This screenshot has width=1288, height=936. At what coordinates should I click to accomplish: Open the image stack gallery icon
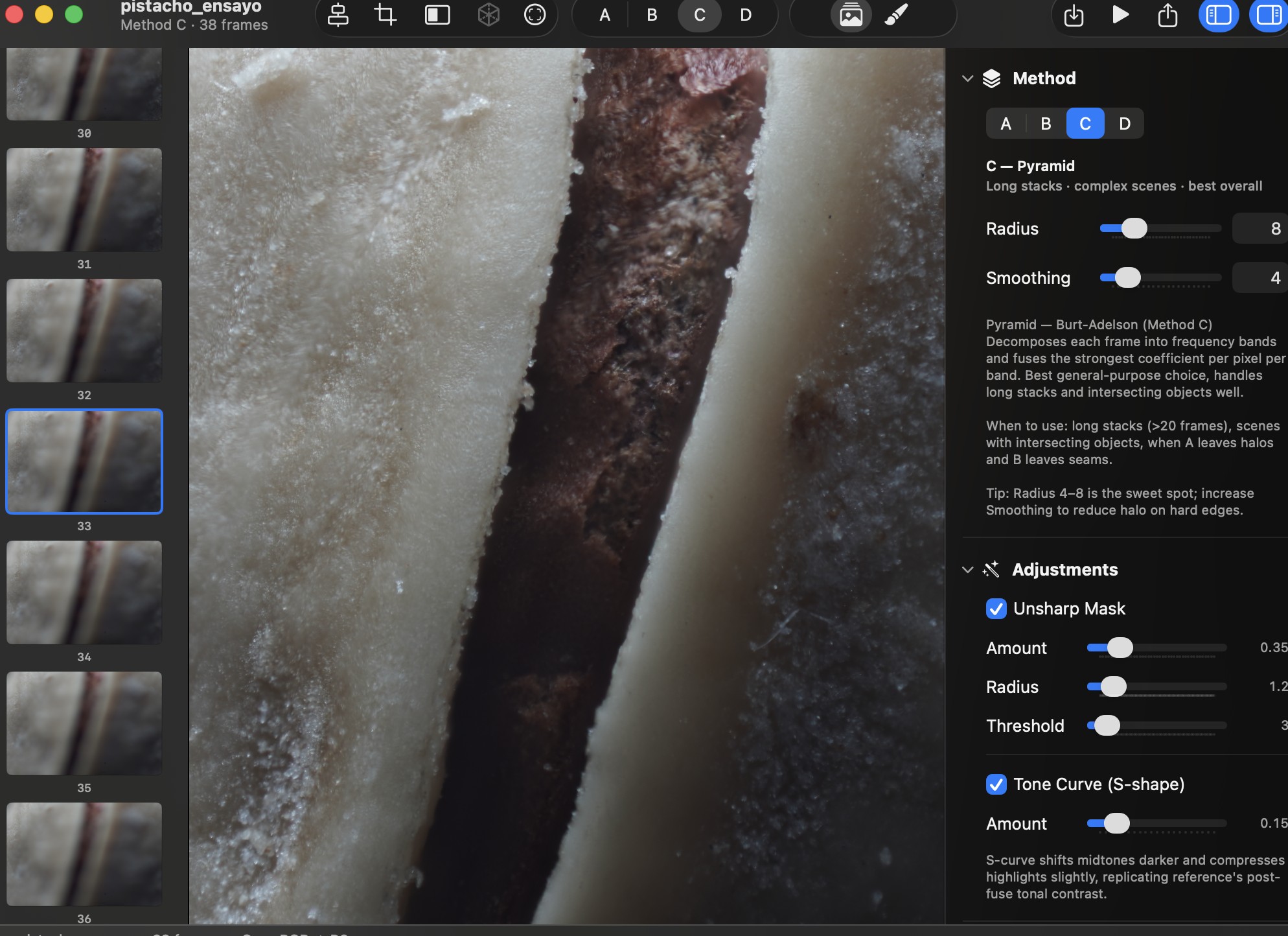click(x=851, y=15)
